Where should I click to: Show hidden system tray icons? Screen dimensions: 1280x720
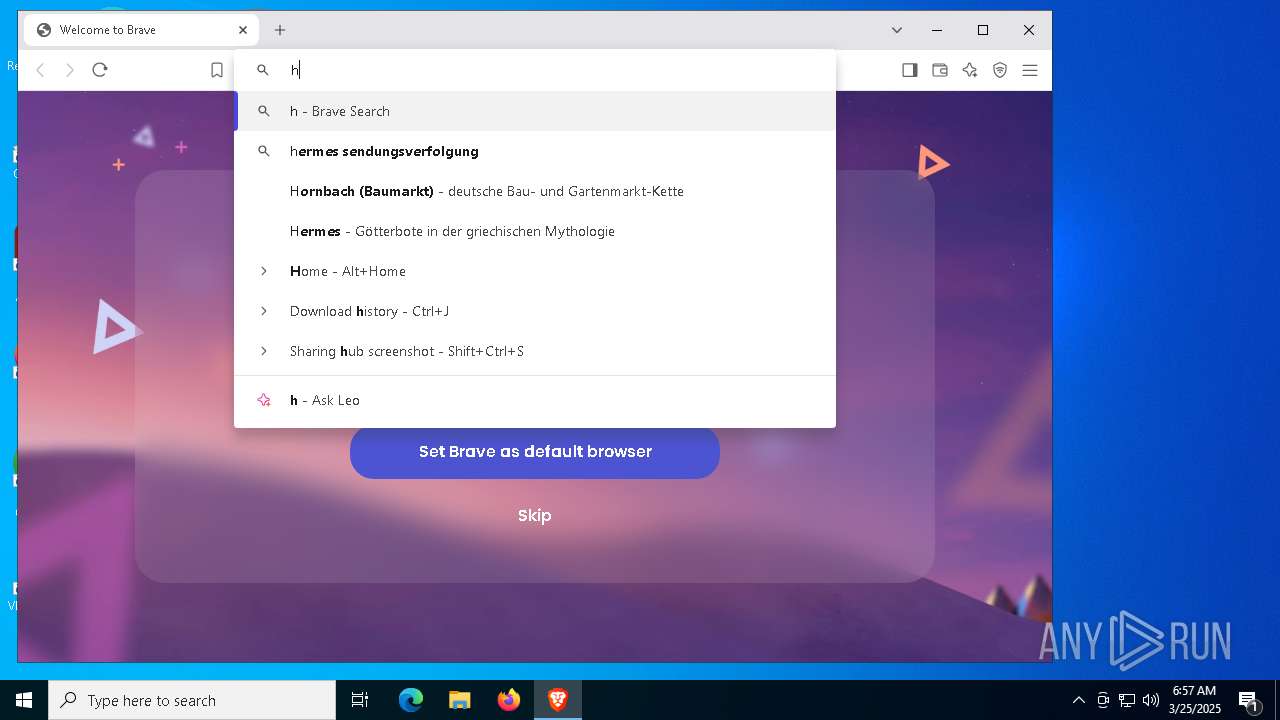tap(1078, 700)
